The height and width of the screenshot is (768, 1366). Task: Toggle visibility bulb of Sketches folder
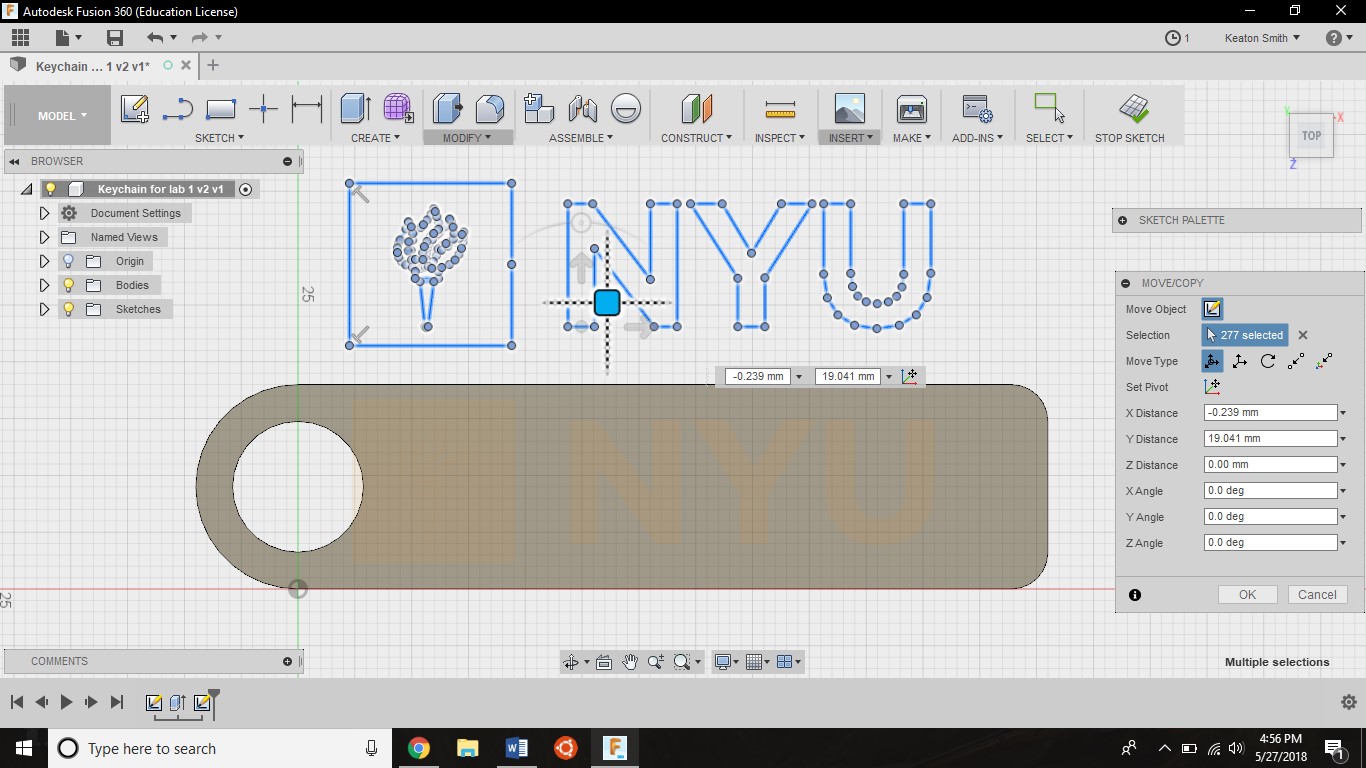(68, 309)
